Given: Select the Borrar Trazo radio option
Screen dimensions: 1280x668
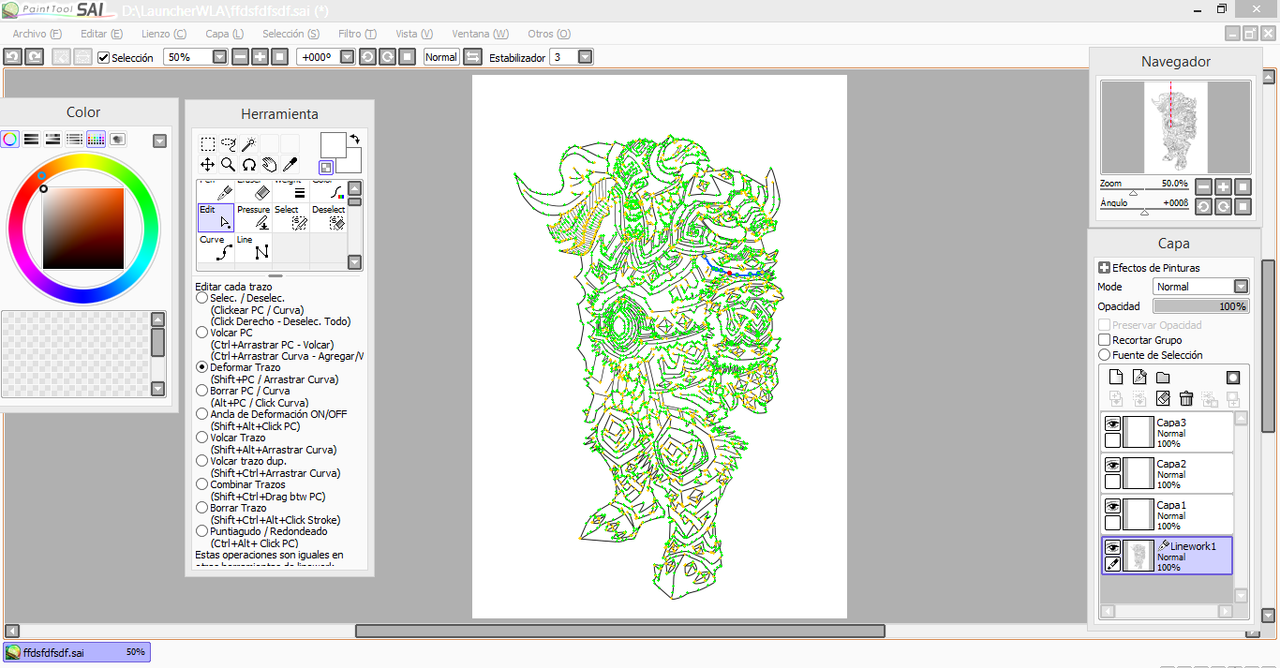Looking at the screenshot, I should coord(202,508).
